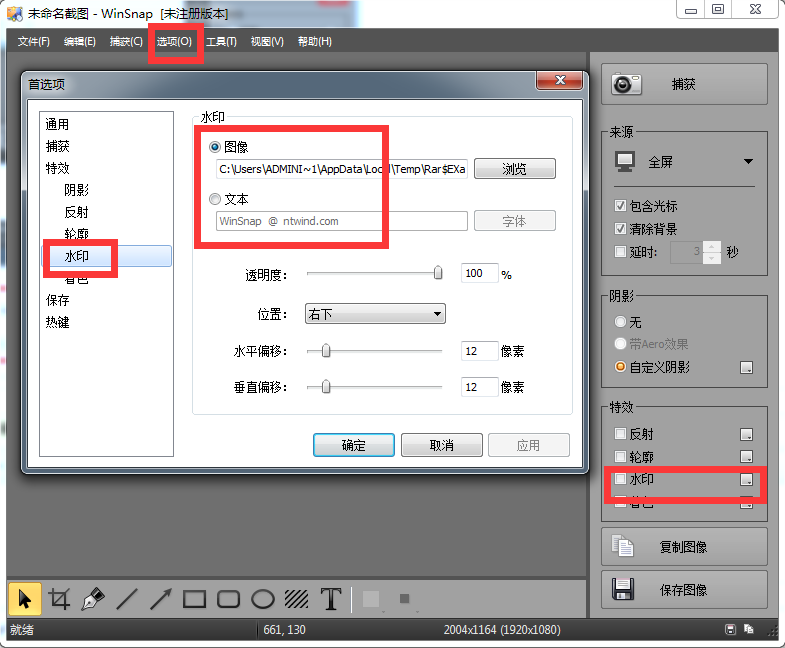This screenshot has height=648, width=785.
Task: Click the 确定 OK button
Action: (x=353, y=445)
